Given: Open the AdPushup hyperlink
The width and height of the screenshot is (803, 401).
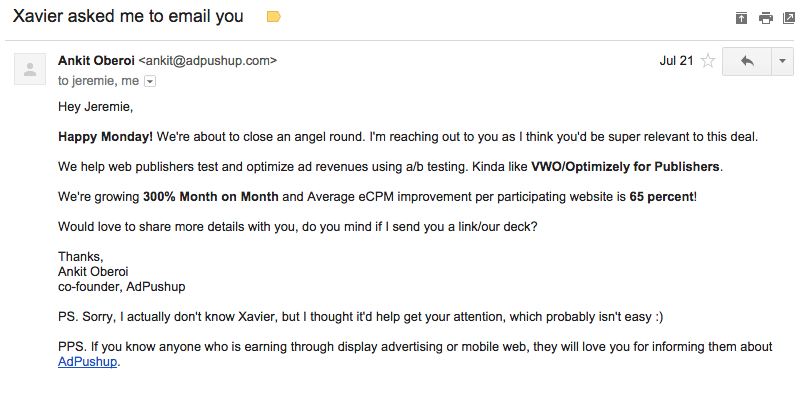Looking at the screenshot, I should [x=88, y=362].
